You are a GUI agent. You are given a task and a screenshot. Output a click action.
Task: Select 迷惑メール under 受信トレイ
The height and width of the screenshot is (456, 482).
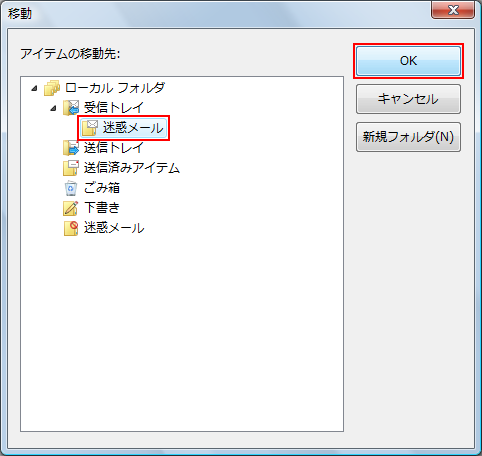click(133, 128)
